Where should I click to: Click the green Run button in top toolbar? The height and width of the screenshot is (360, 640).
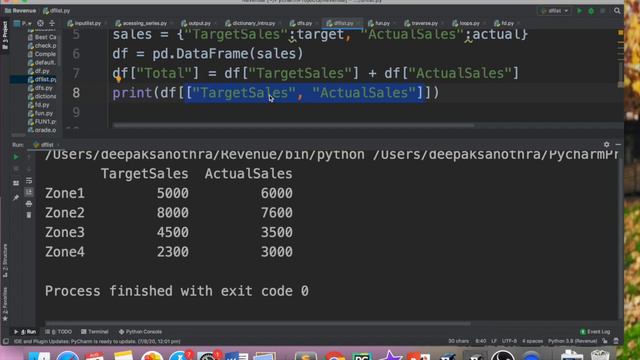point(579,11)
